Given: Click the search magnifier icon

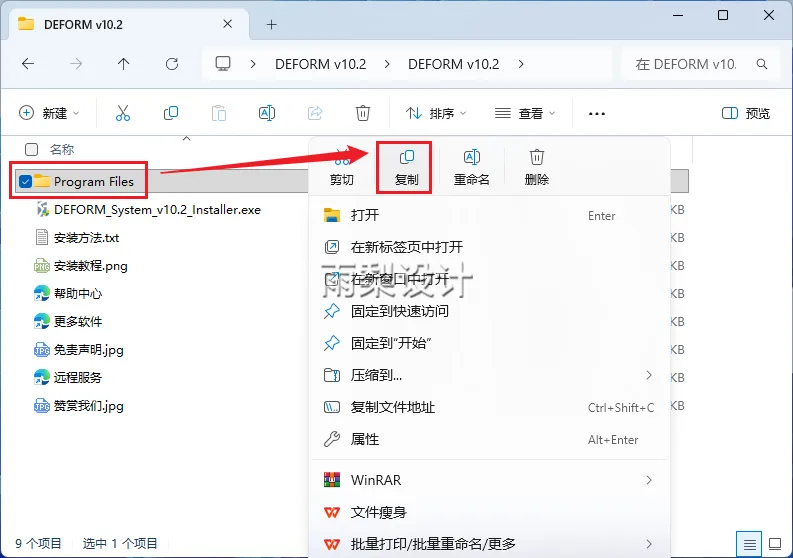Looking at the screenshot, I should tap(762, 64).
